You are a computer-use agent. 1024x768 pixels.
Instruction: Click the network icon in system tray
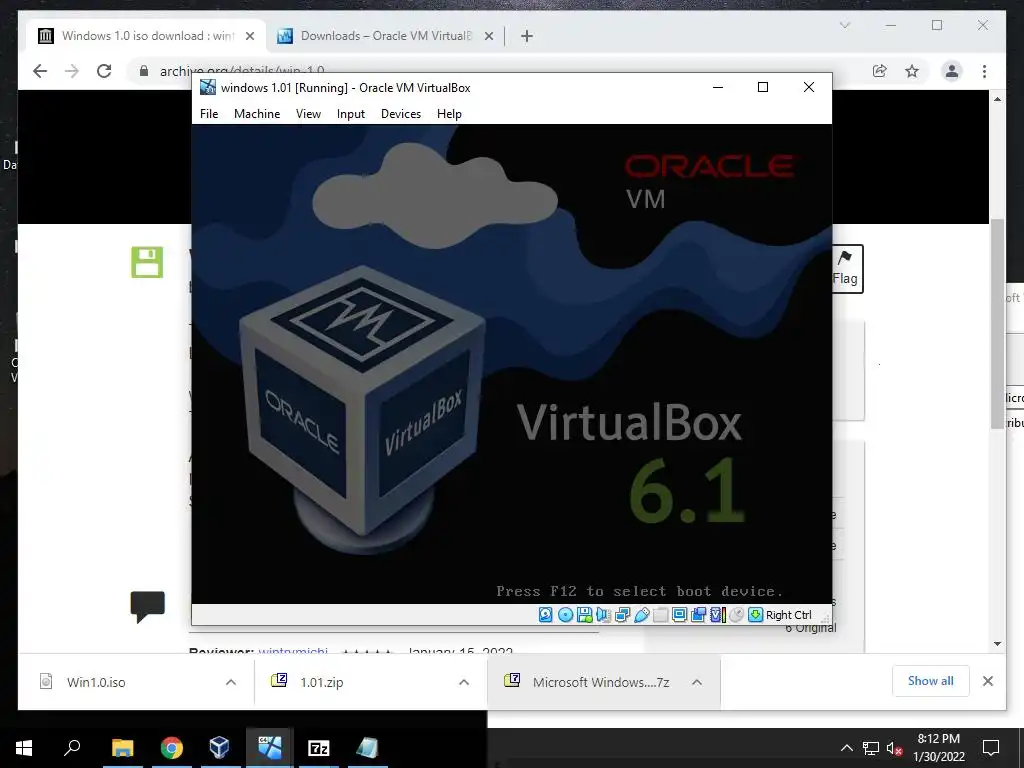[871, 748]
